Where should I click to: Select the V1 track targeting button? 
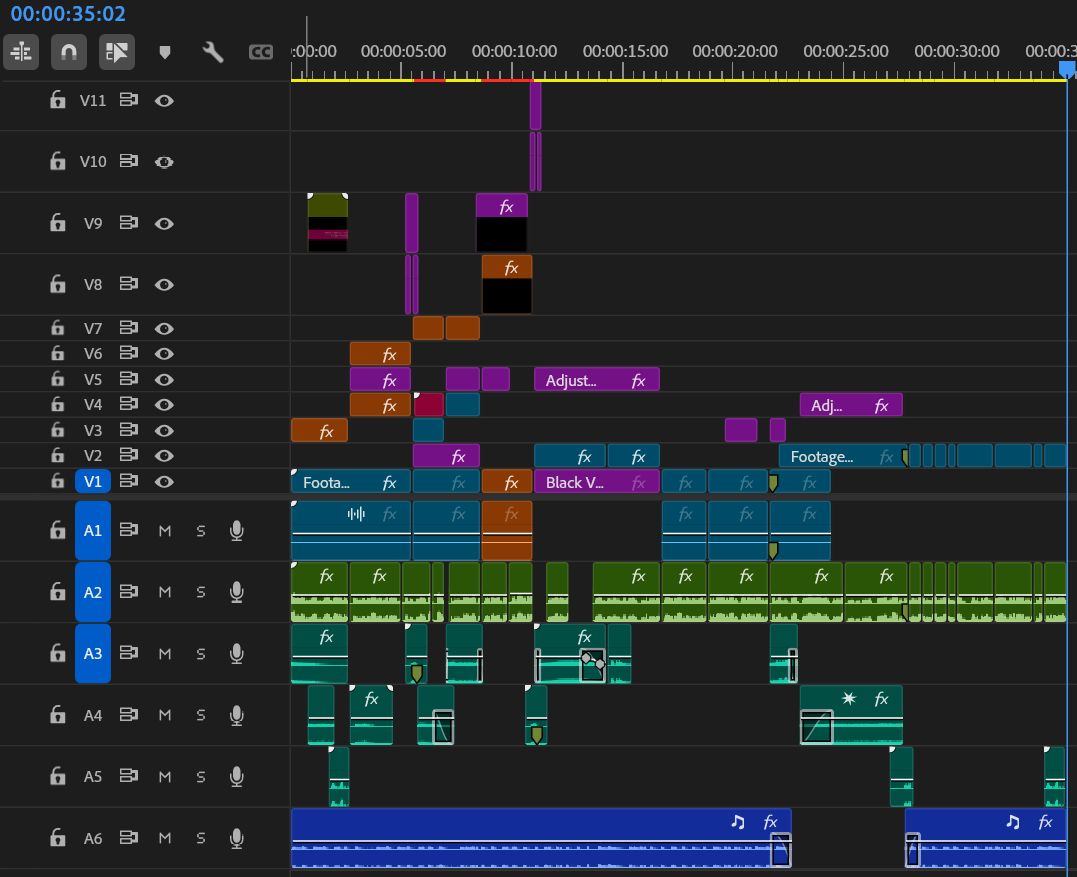coord(93,481)
